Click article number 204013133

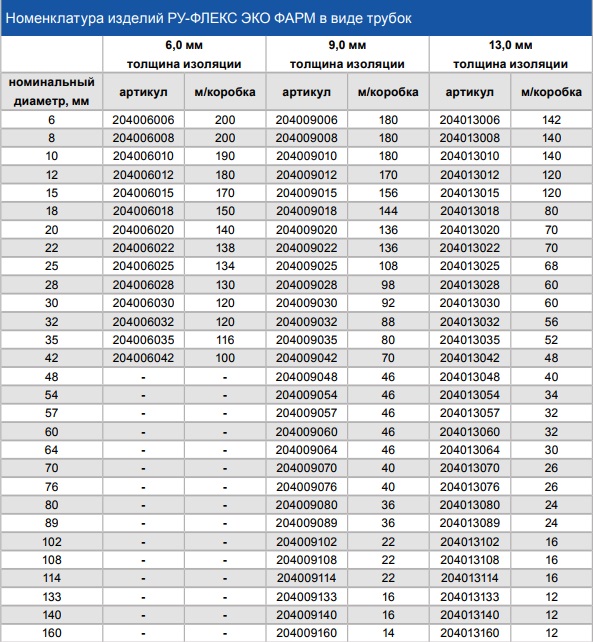[x=470, y=597]
